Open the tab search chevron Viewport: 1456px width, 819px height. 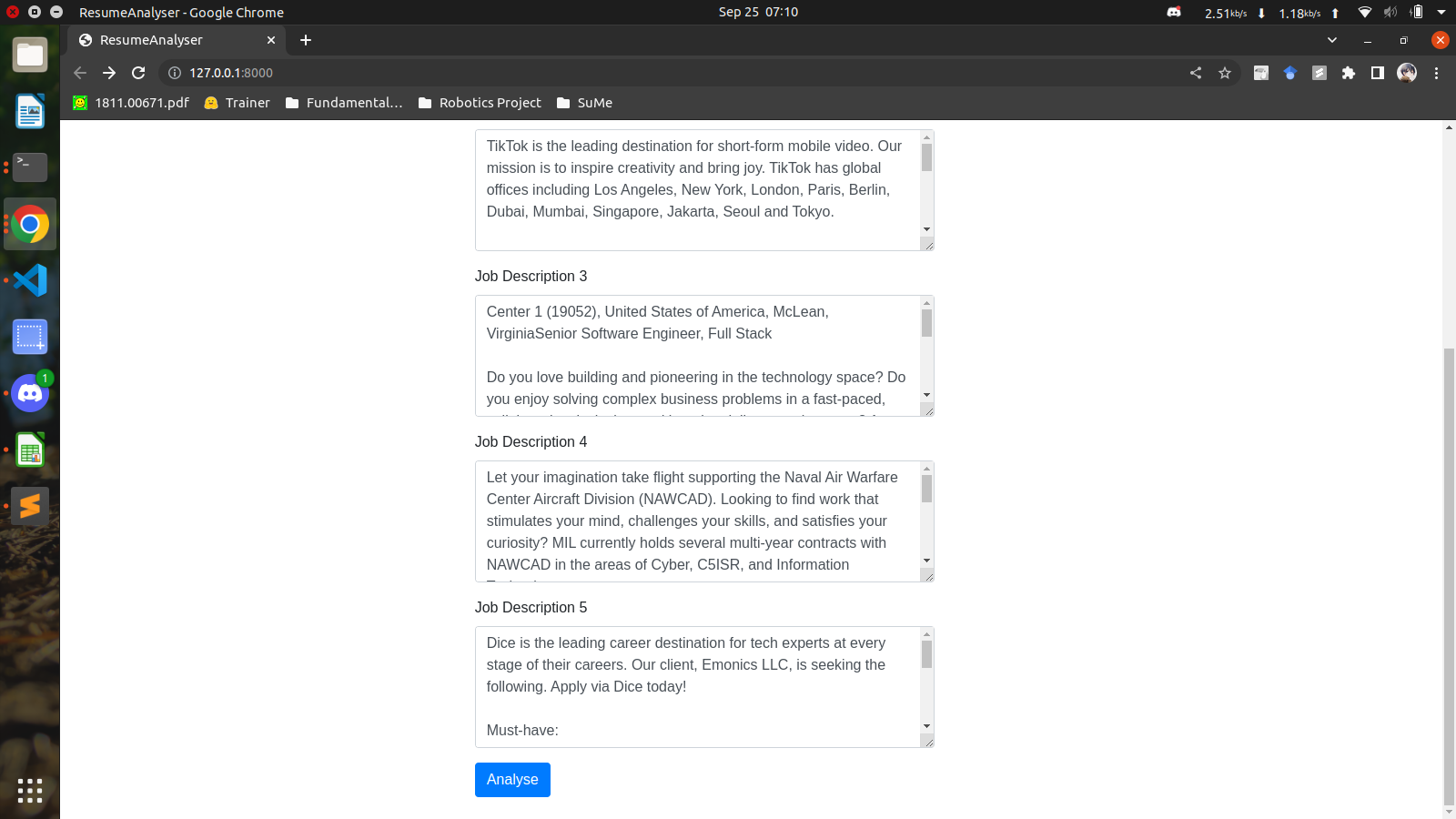[x=1332, y=40]
